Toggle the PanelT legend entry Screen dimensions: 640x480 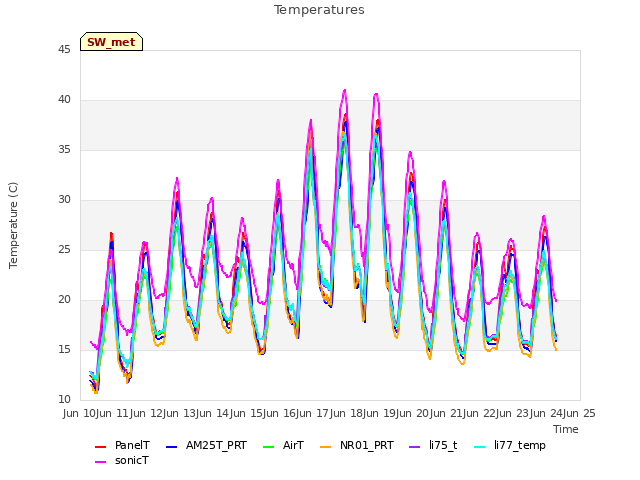[122, 445]
